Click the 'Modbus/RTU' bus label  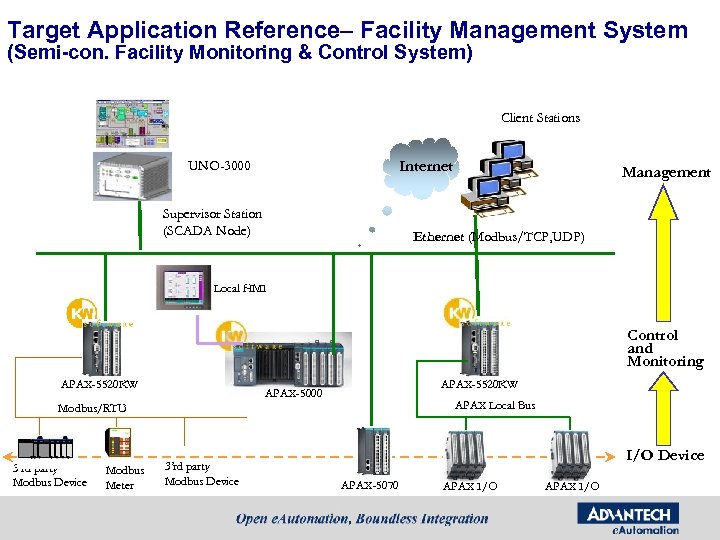pos(92,408)
